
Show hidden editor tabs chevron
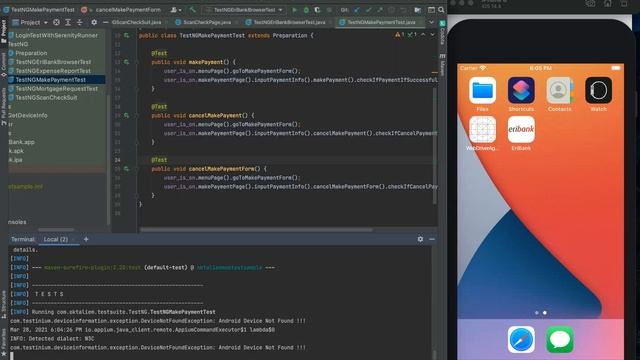[x=431, y=22]
